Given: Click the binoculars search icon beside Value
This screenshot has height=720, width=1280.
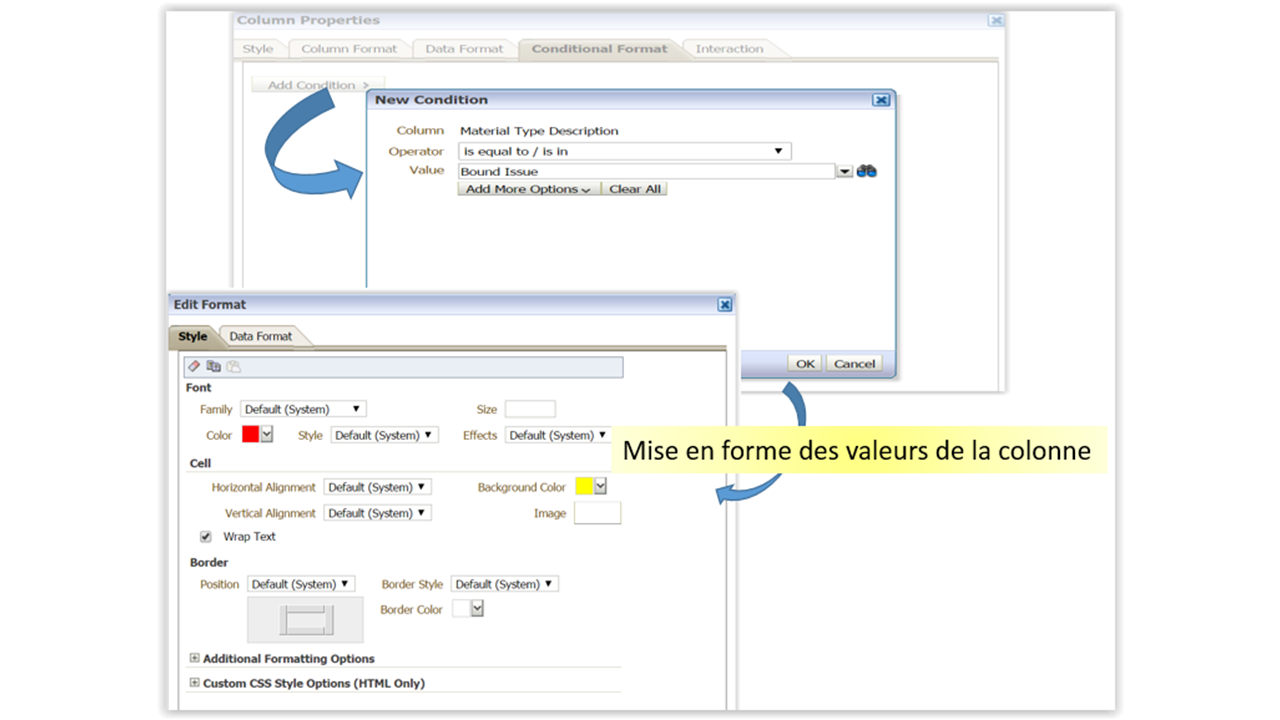Looking at the screenshot, I should [x=867, y=171].
